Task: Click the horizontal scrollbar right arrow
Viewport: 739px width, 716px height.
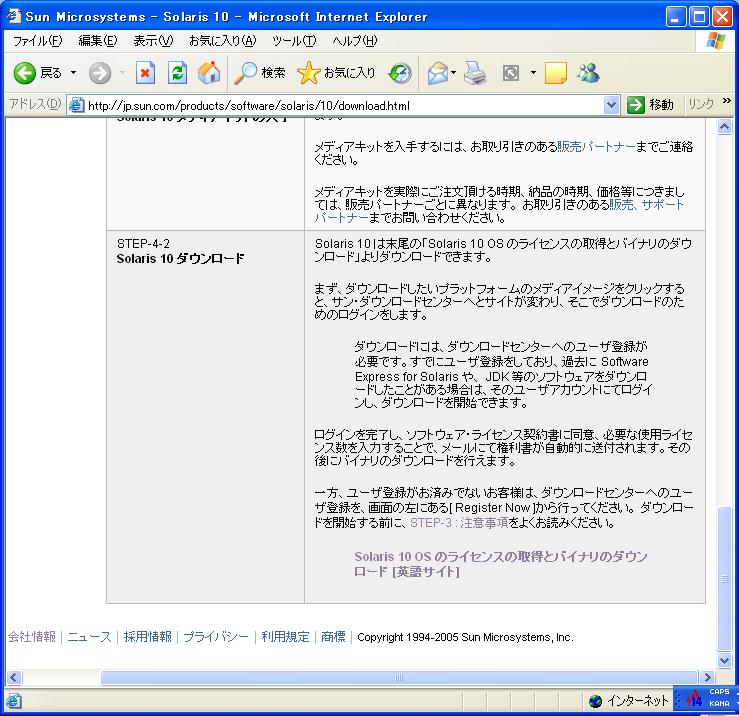Action: click(706, 677)
